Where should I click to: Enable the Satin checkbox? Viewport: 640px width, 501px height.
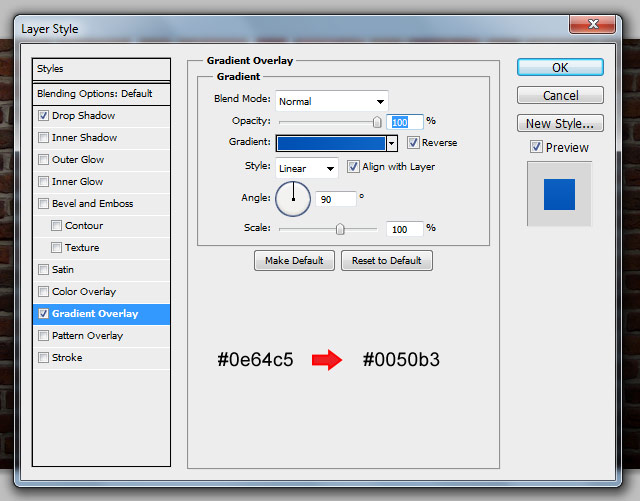pos(43,269)
